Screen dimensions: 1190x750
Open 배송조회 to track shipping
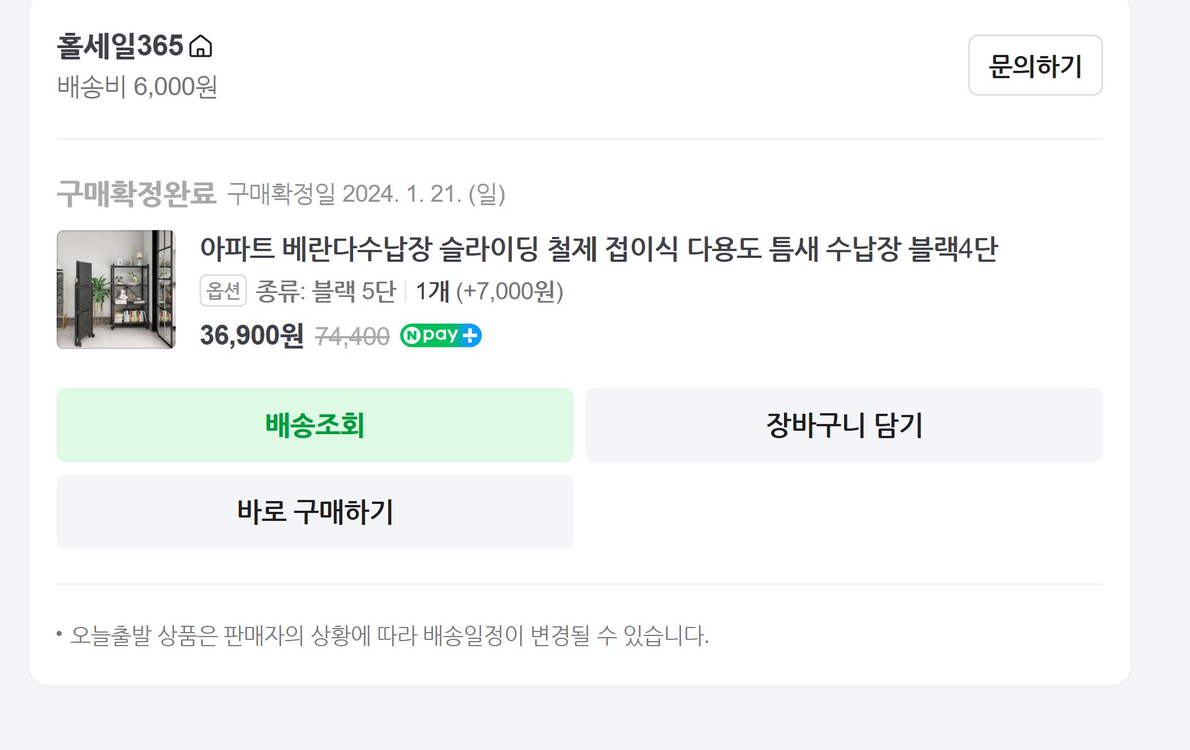point(314,425)
